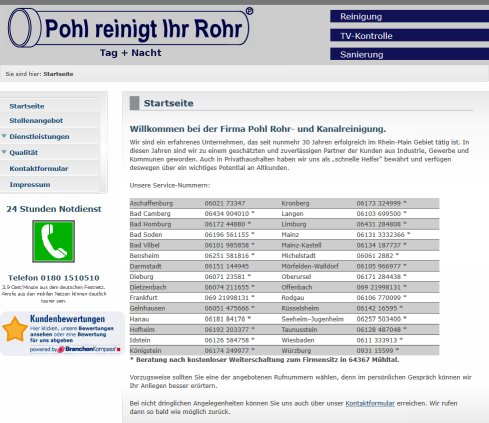This screenshot has height=423, width=489.
Task: Expand the Dienstleistungen arrow
Action: tap(4, 136)
